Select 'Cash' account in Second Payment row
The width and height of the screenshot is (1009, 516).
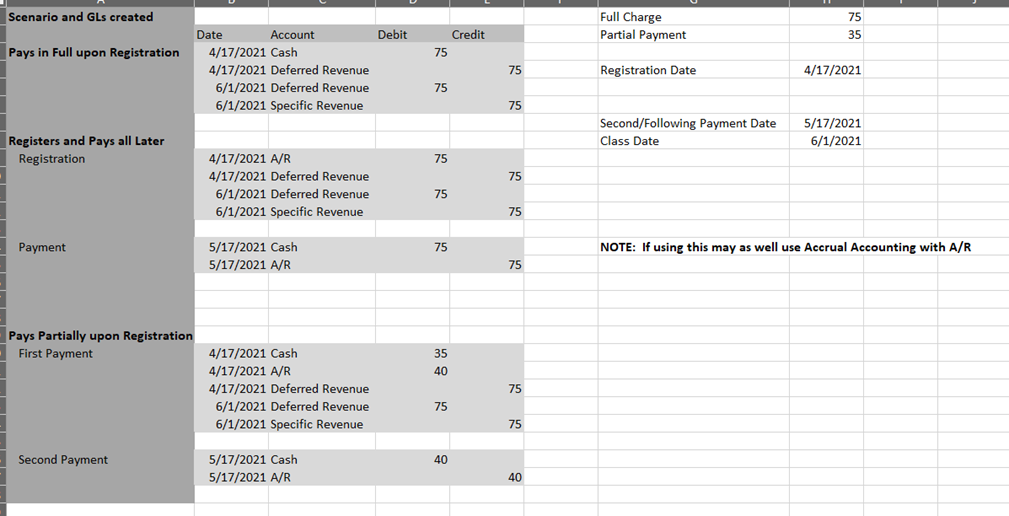click(322, 459)
